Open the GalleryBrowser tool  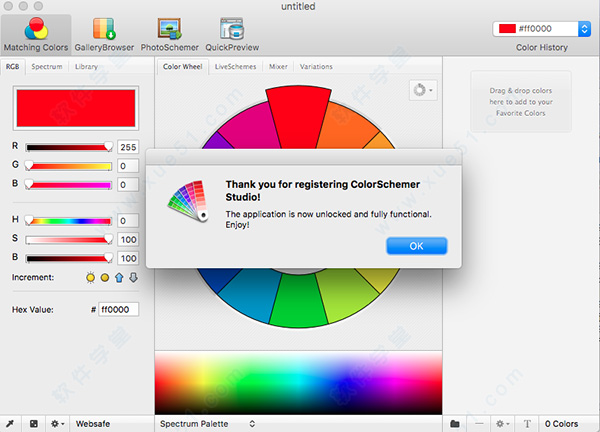[x=104, y=35]
